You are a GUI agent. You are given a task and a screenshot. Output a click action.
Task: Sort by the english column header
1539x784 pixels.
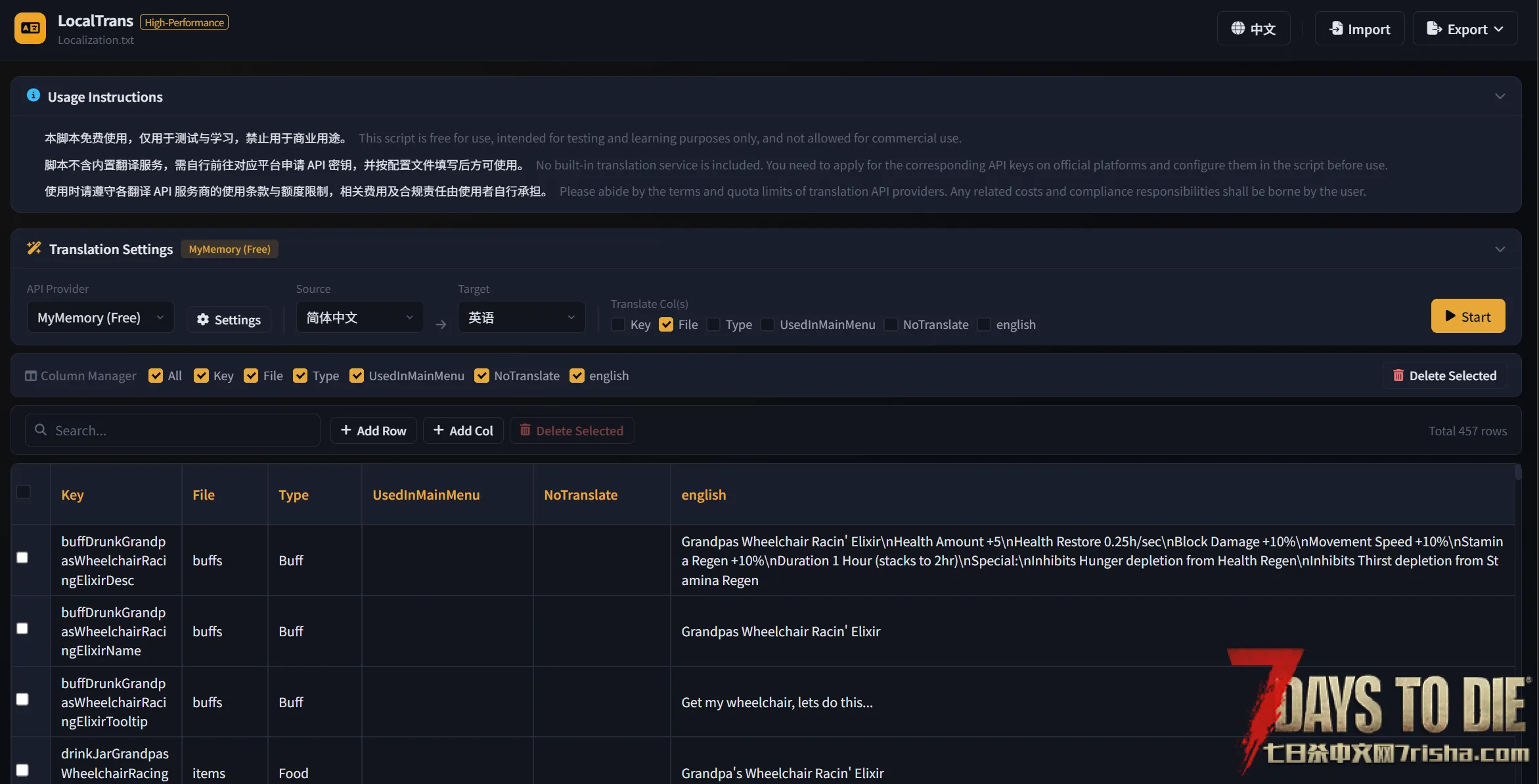tap(703, 494)
